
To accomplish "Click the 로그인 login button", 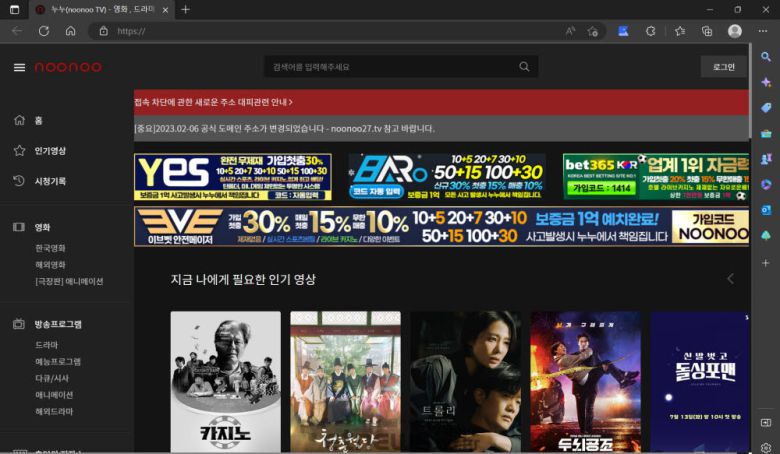I will (x=723, y=67).
